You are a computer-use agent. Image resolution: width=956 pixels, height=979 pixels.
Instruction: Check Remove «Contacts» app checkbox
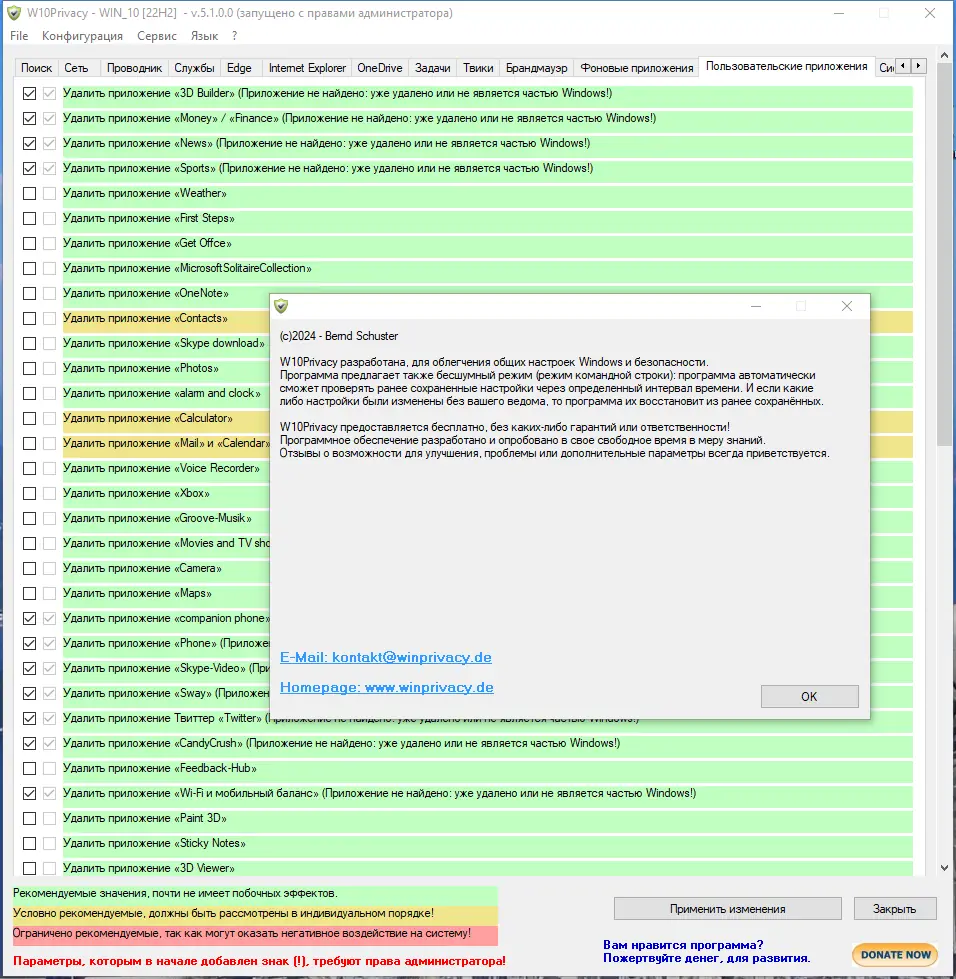29,318
